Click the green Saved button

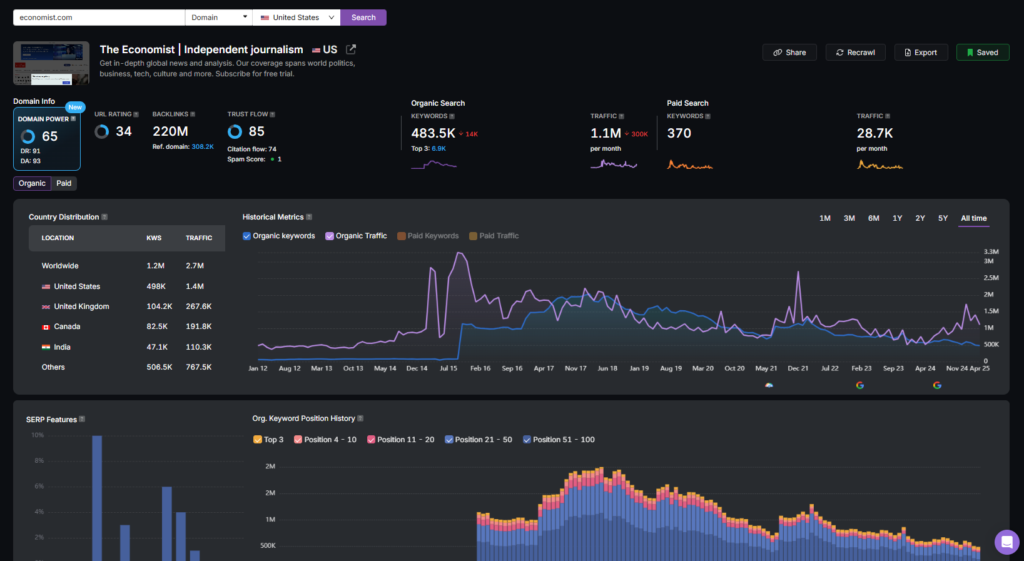pyautogui.click(x=983, y=52)
